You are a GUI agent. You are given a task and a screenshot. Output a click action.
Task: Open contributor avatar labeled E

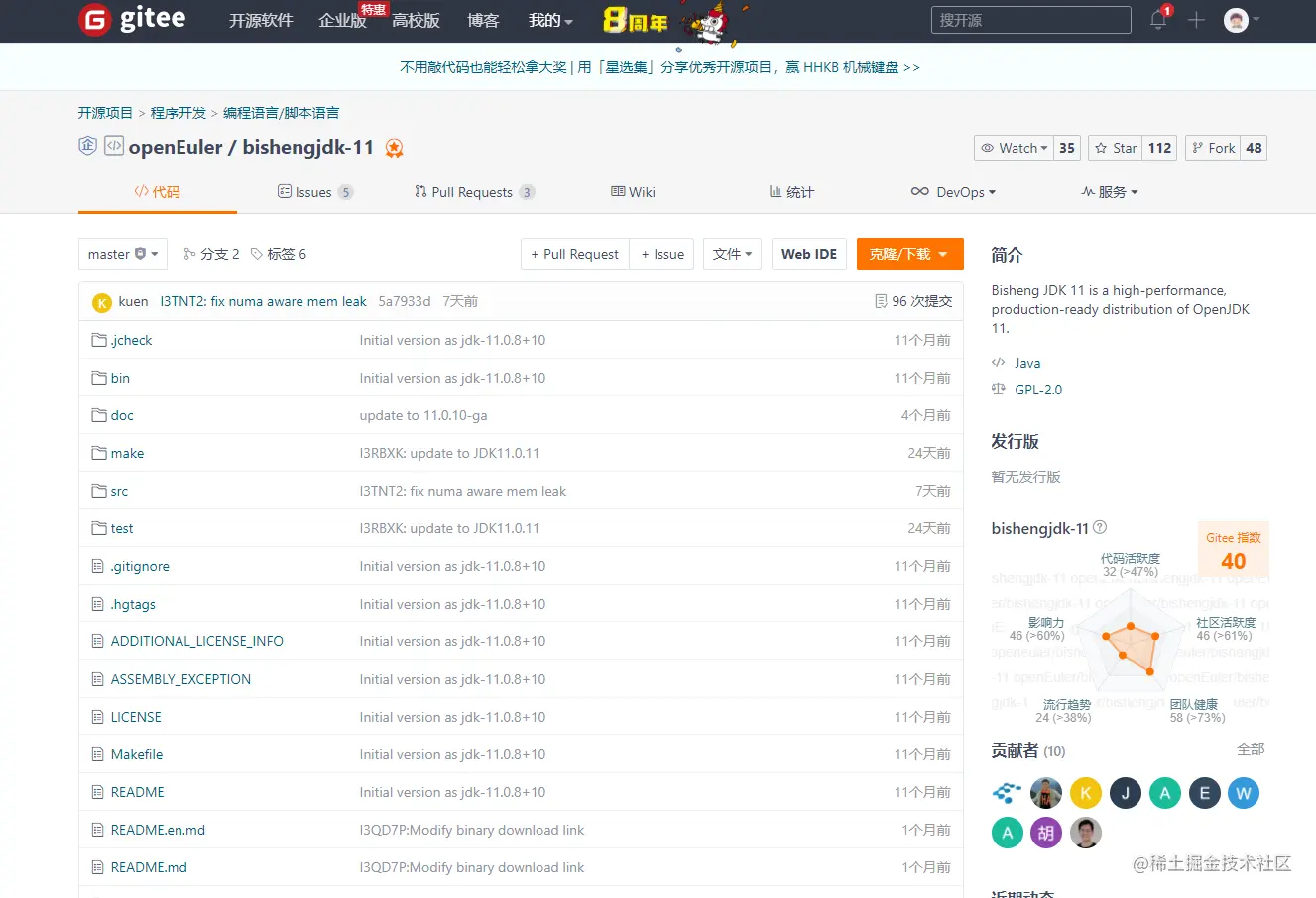point(1204,793)
